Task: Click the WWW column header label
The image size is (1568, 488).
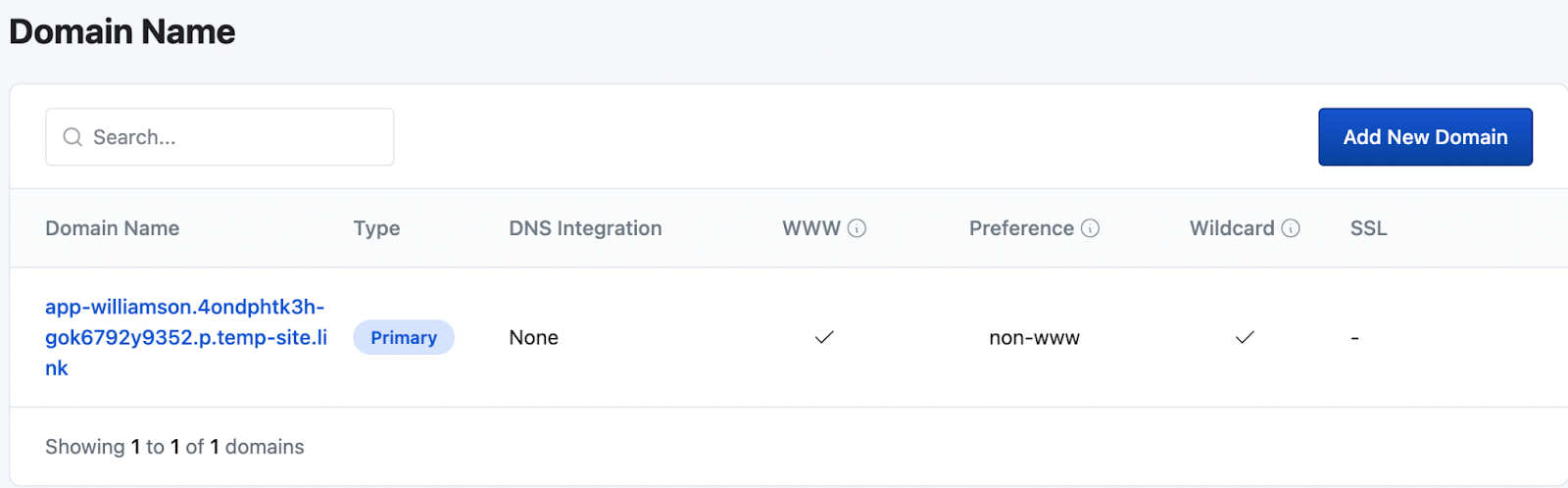Action: [x=810, y=228]
